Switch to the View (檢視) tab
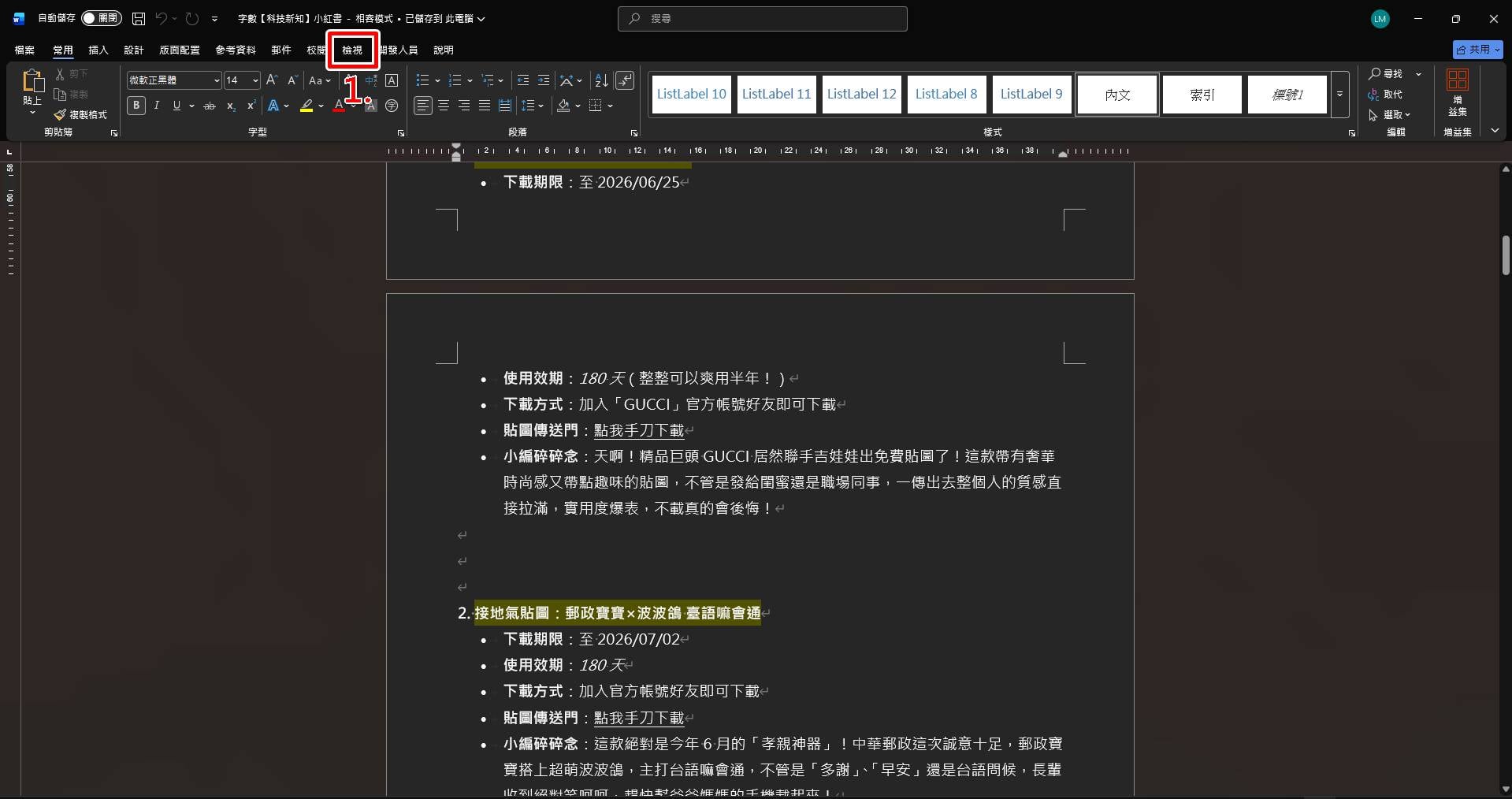Image resolution: width=1512 pixels, height=799 pixels. point(352,50)
